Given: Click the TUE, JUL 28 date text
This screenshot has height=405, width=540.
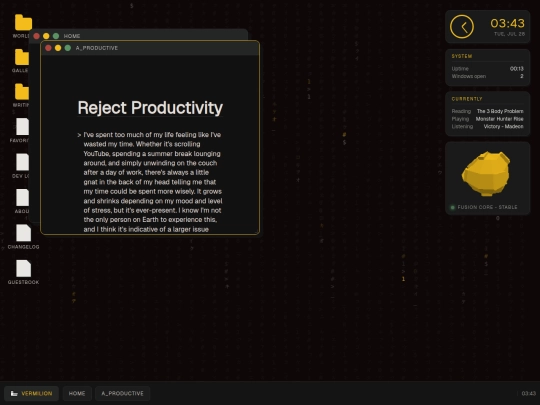Looking at the screenshot, I should [x=509, y=34].
